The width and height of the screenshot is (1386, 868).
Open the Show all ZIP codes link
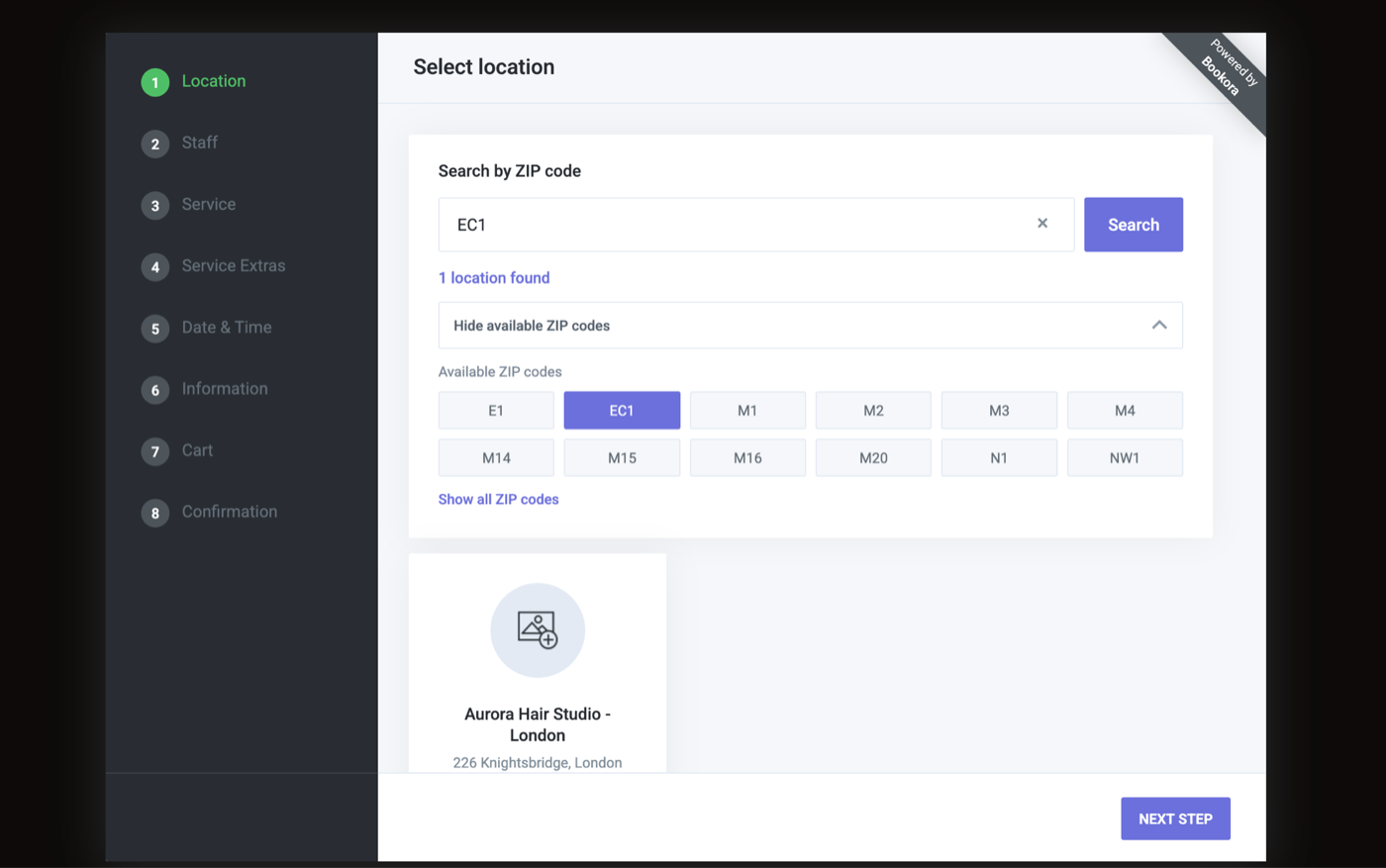coord(498,500)
